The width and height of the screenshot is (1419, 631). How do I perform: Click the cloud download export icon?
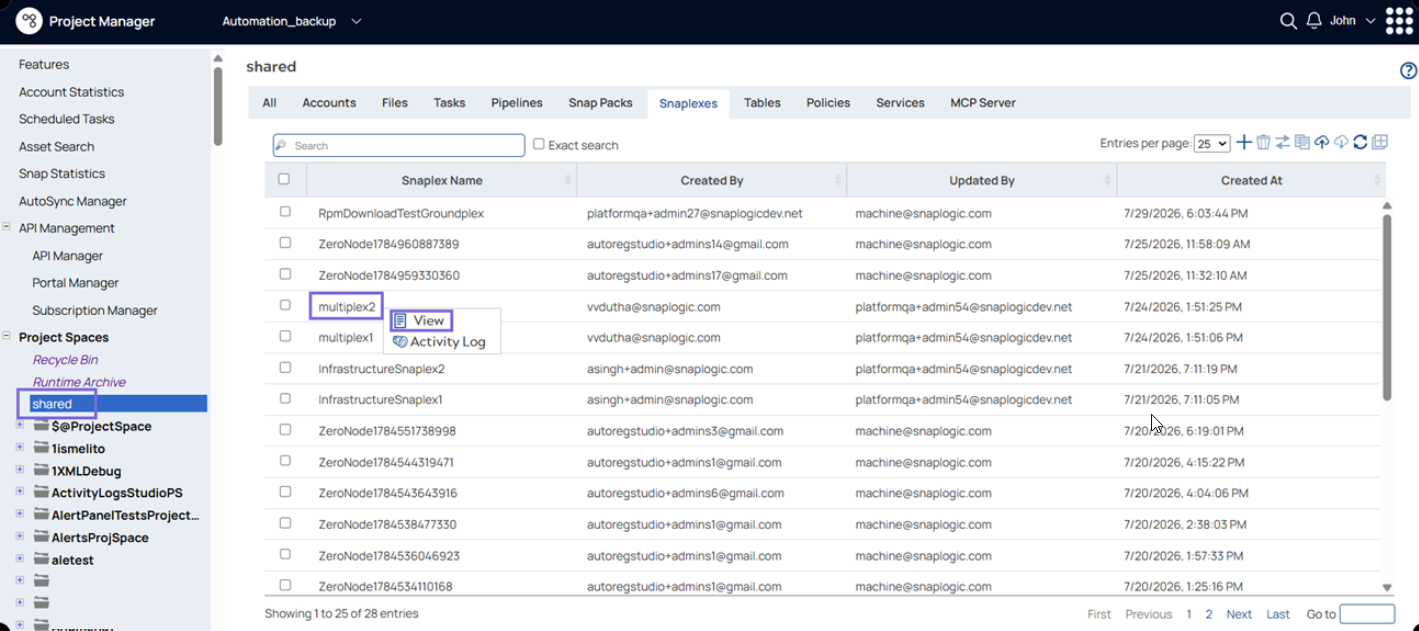pyautogui.click(x=1341, y=143)
